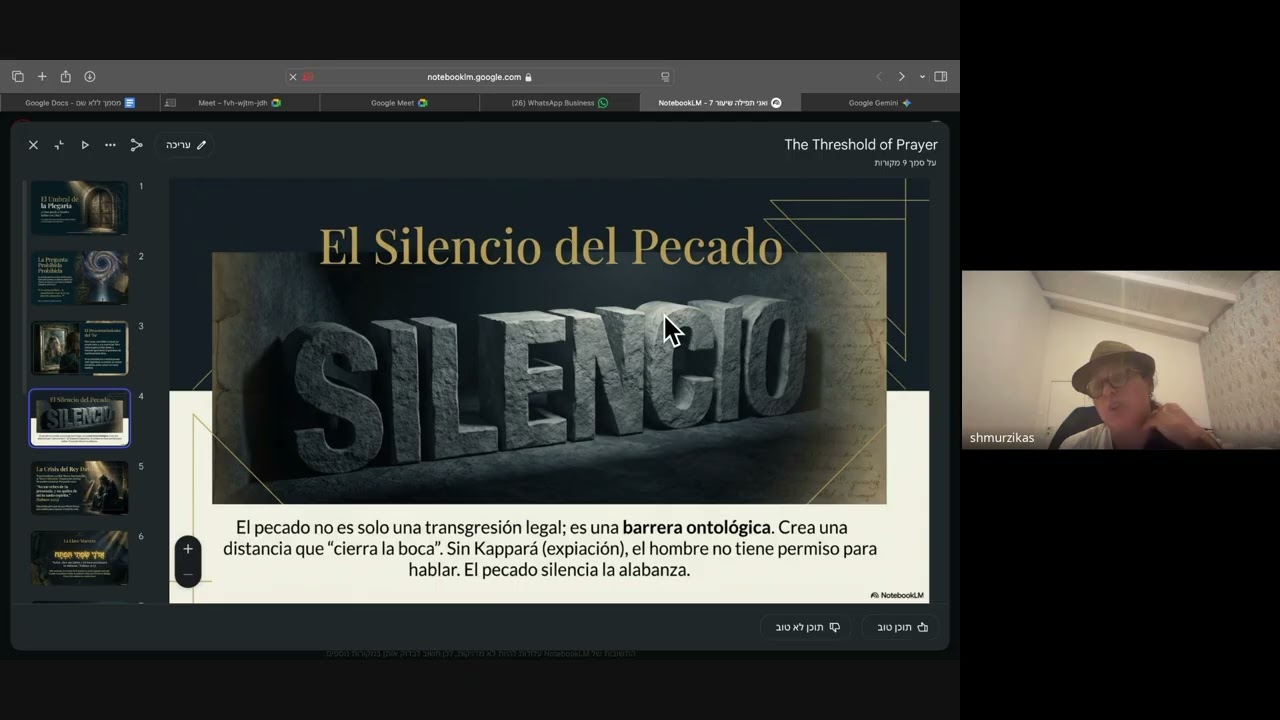Select slide 4 thumbnail El Silencio del Pecado
This screenshot has height=720, width=1280.
point(79,417)
